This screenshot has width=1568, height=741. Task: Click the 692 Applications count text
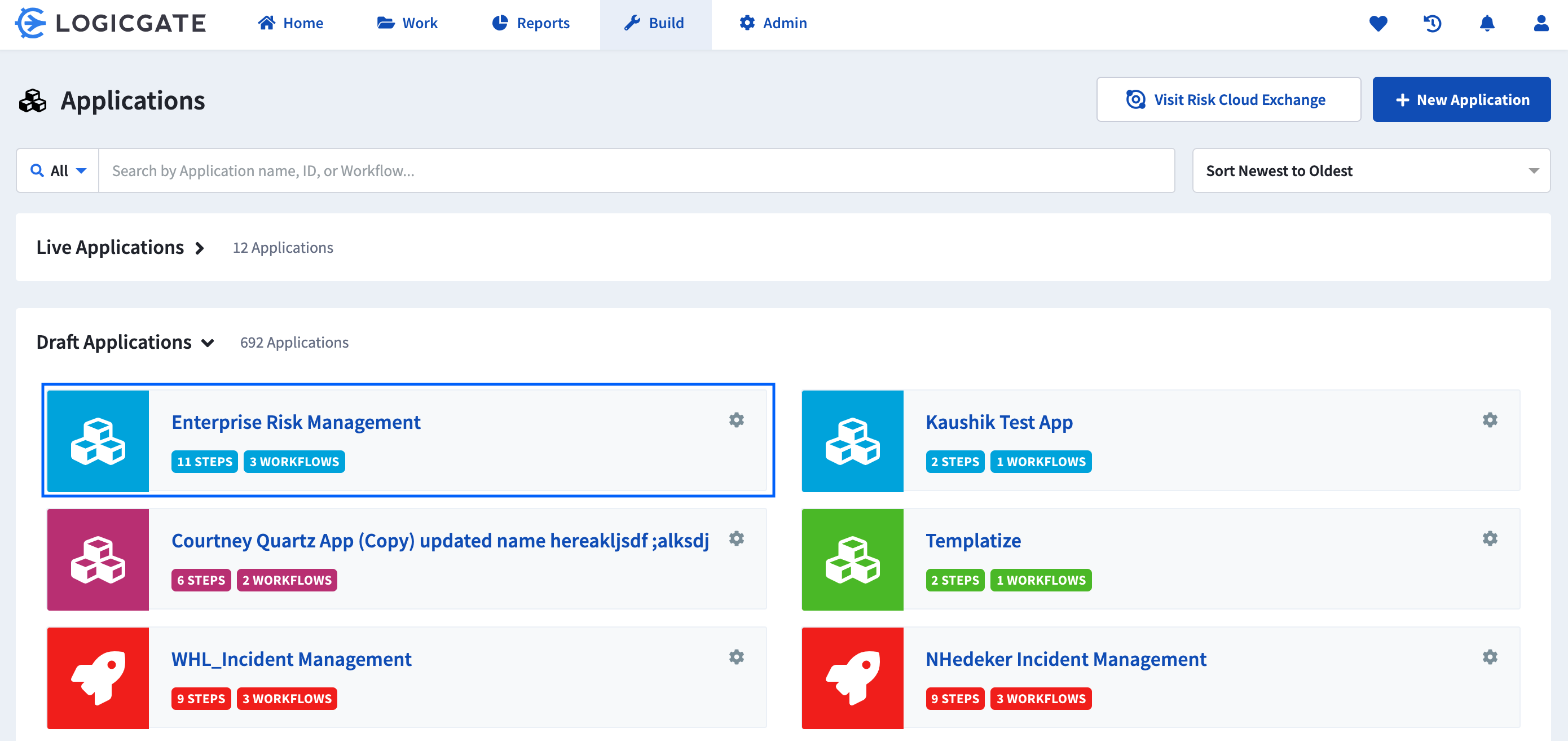tap(294, 343)
